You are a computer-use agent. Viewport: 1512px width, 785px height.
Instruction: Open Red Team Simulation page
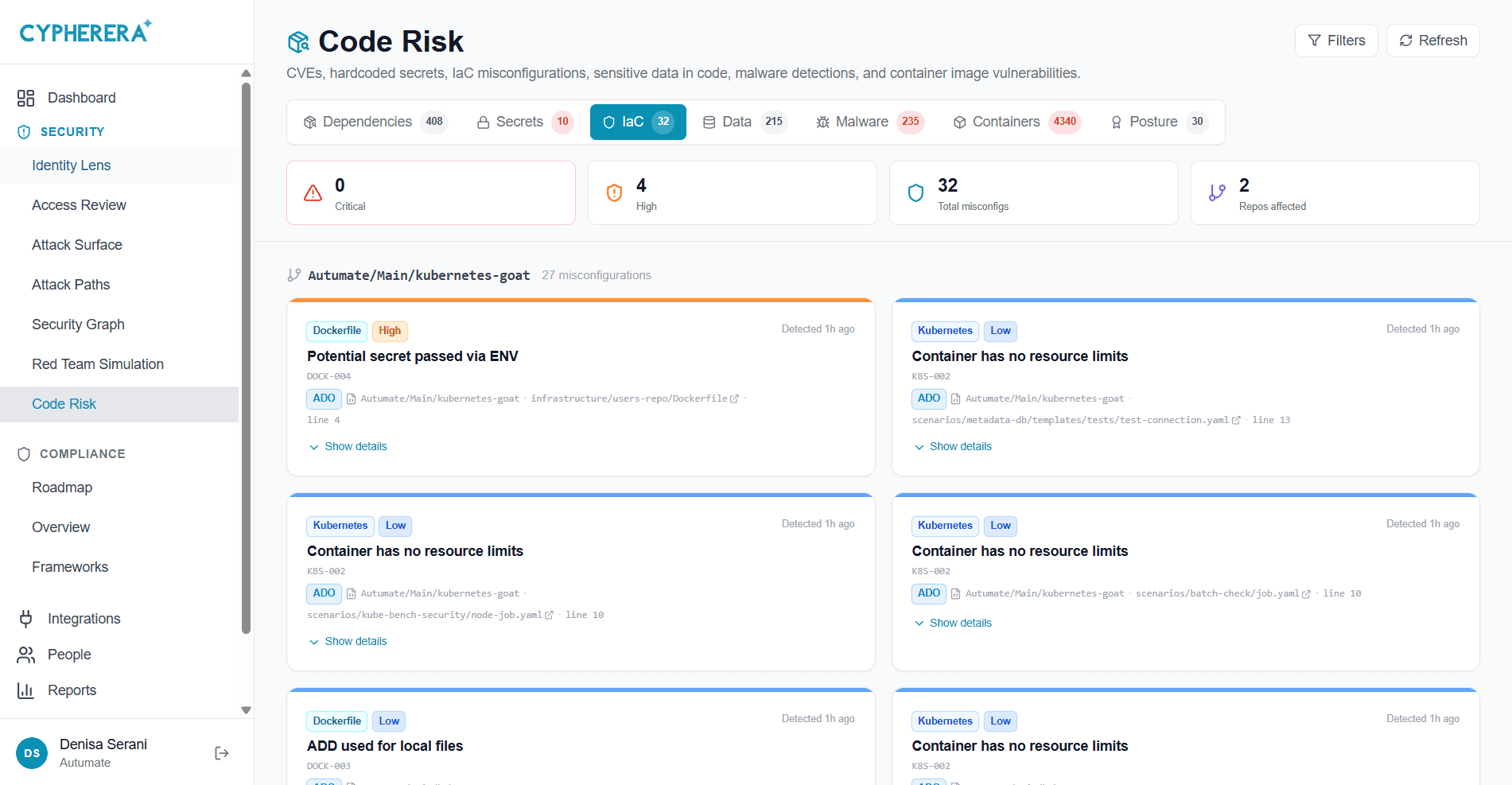[x=119, y=364]
